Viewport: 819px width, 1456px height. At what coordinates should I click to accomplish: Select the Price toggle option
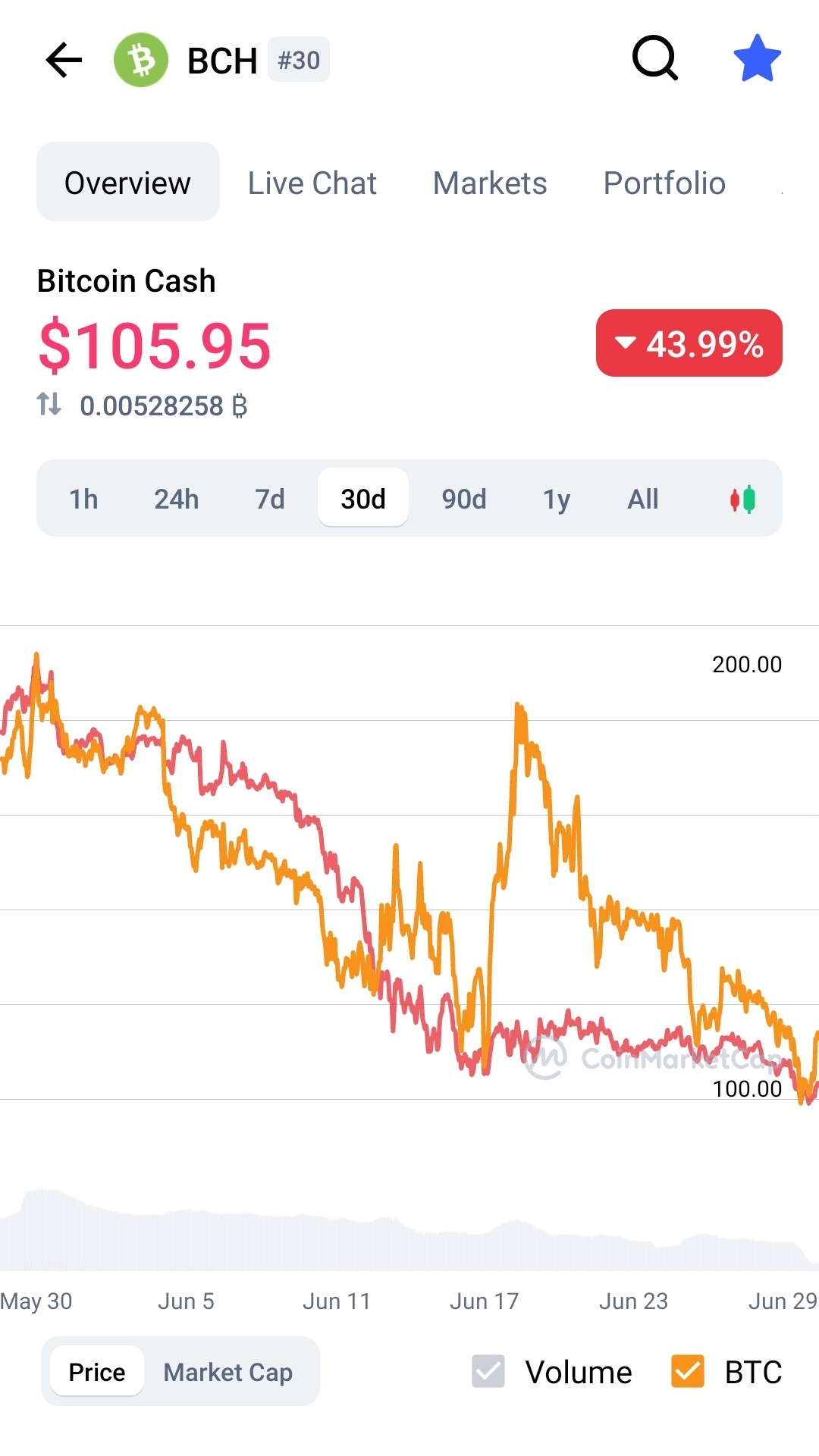[97, 1372]
